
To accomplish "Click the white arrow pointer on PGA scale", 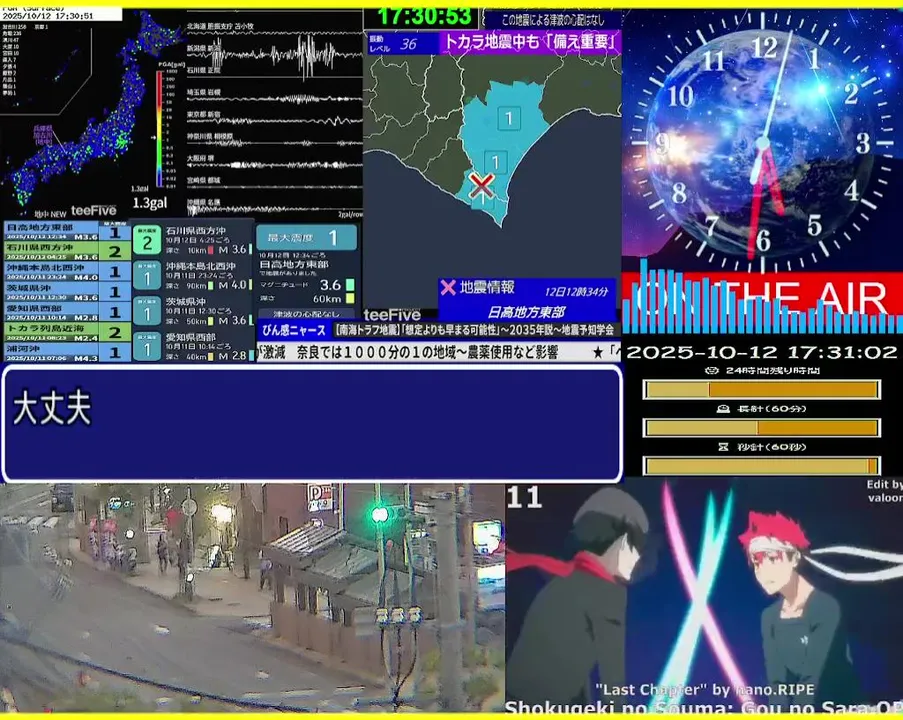I will point(153,138).
